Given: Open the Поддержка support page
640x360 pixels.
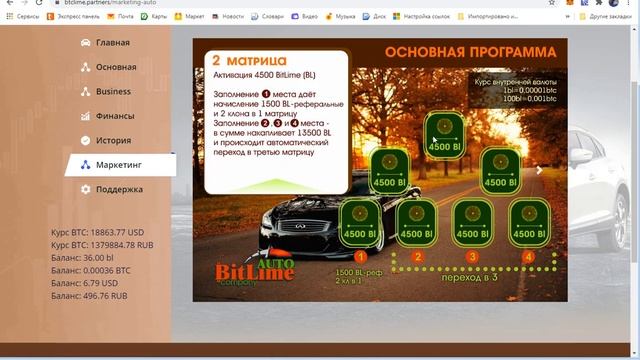Looking at the screenshot, I should (x=119, y=189).
